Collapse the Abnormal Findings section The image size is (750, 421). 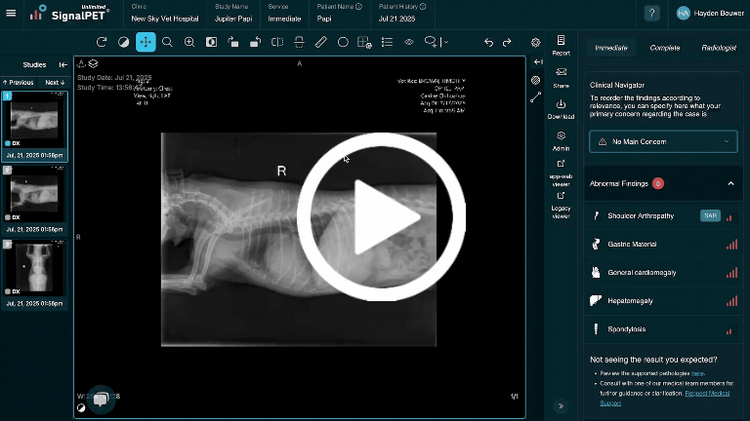tap(731, 184)
